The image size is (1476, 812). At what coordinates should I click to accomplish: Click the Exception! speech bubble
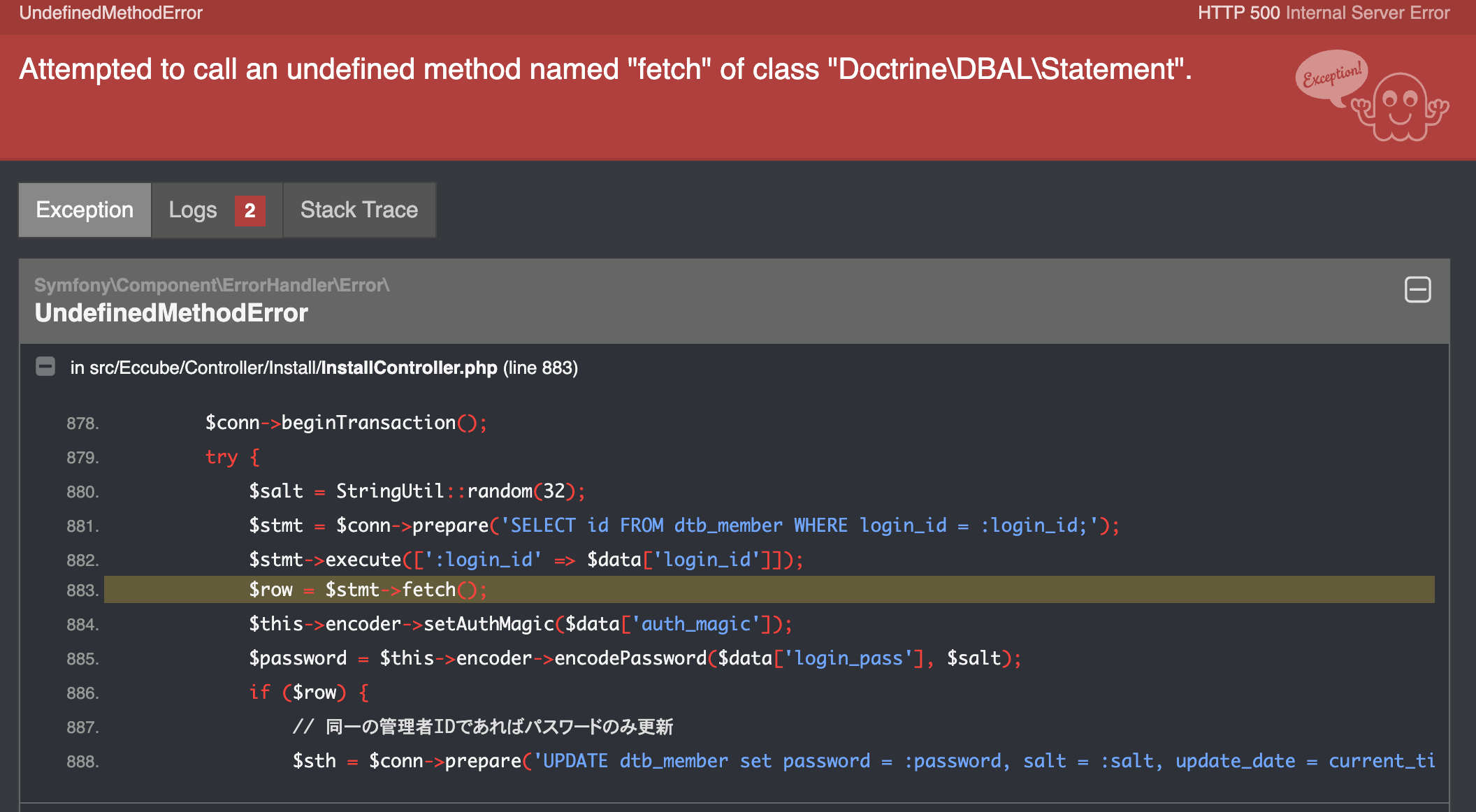coord(1331,75)
